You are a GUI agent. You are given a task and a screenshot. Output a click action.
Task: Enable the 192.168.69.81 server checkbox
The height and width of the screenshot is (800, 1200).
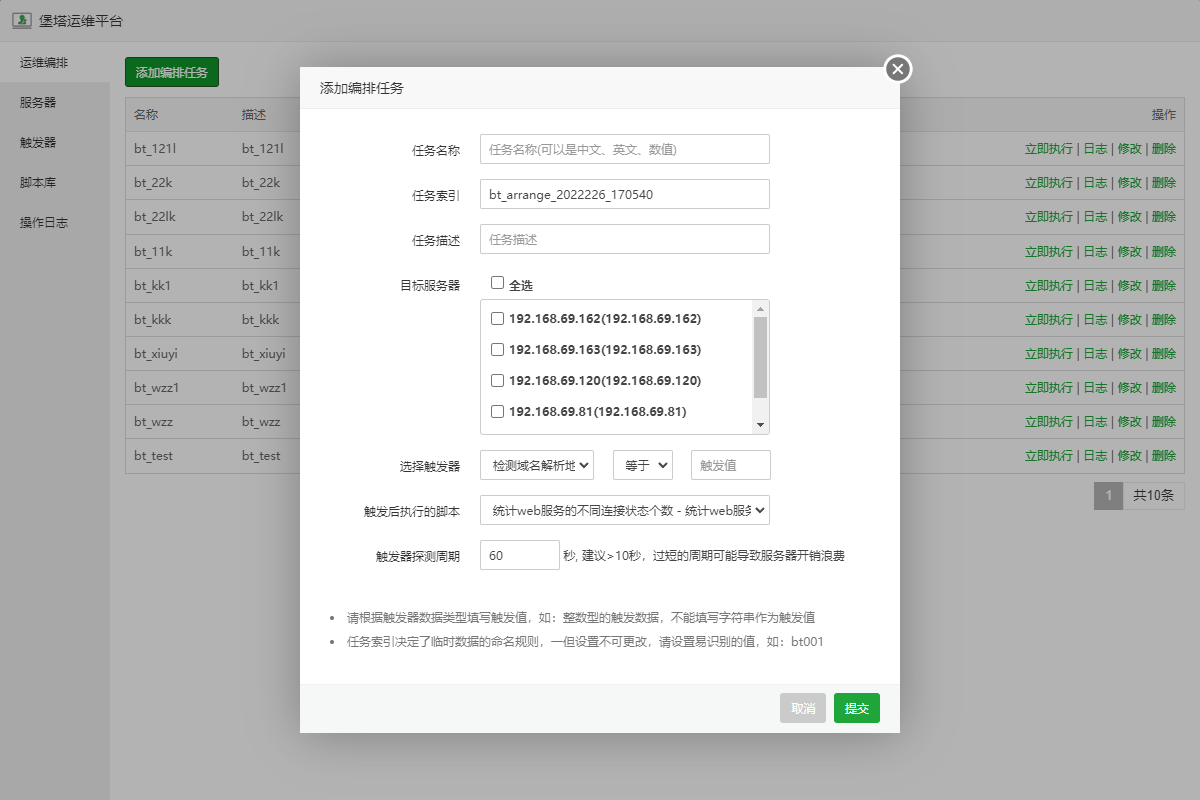coord(497,412)
